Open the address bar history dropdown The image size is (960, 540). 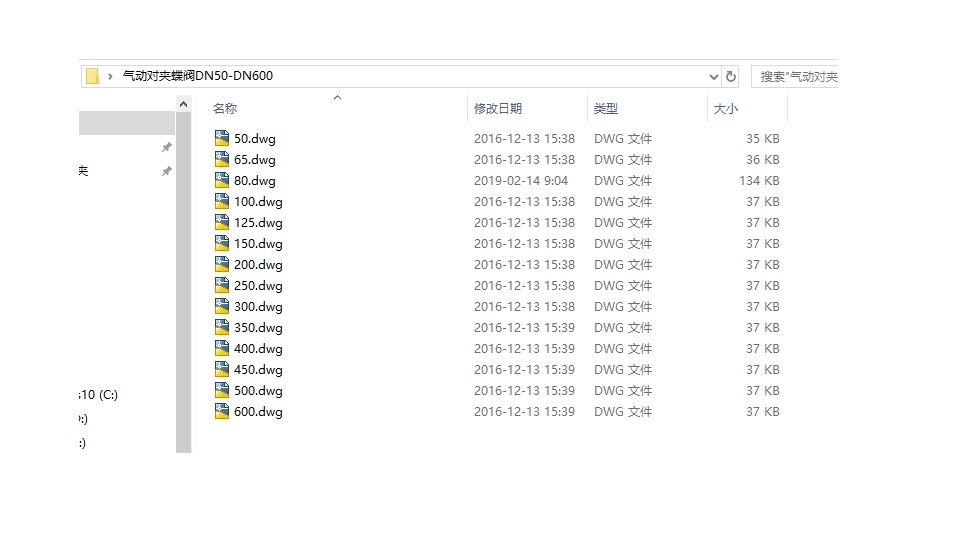click(713, 77)
